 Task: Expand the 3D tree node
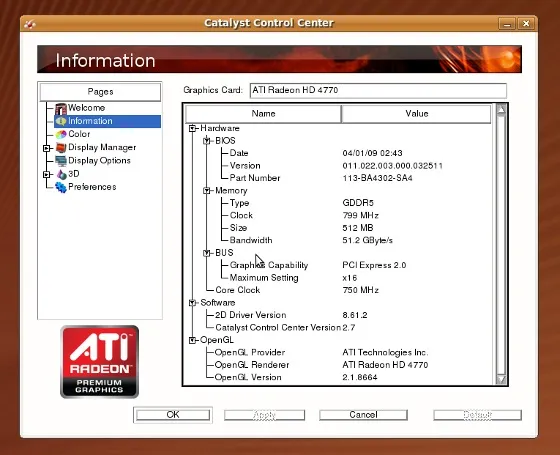(46, 174)
